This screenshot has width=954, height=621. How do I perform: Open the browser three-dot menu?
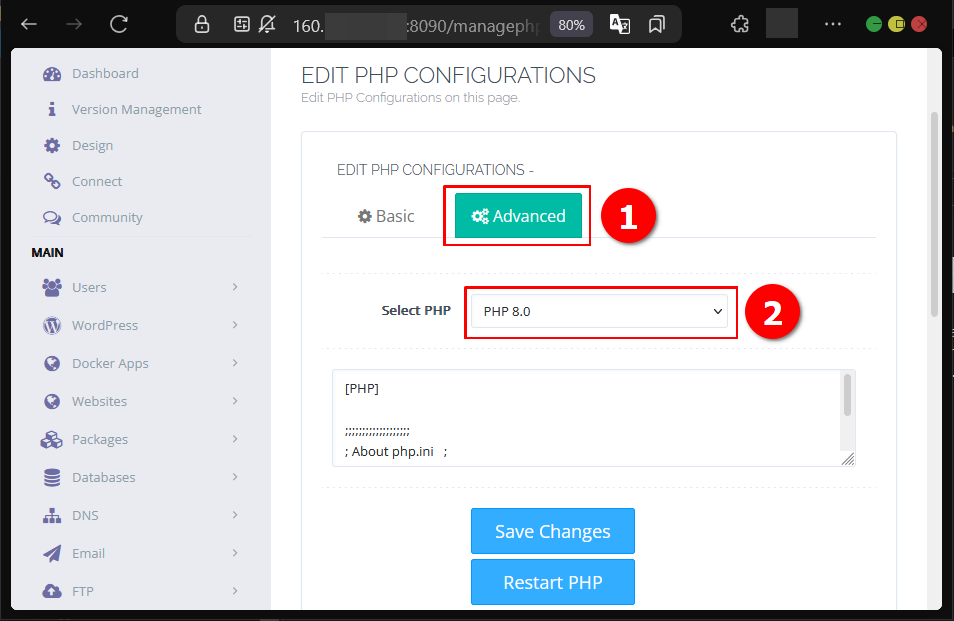tap(832, 24)
